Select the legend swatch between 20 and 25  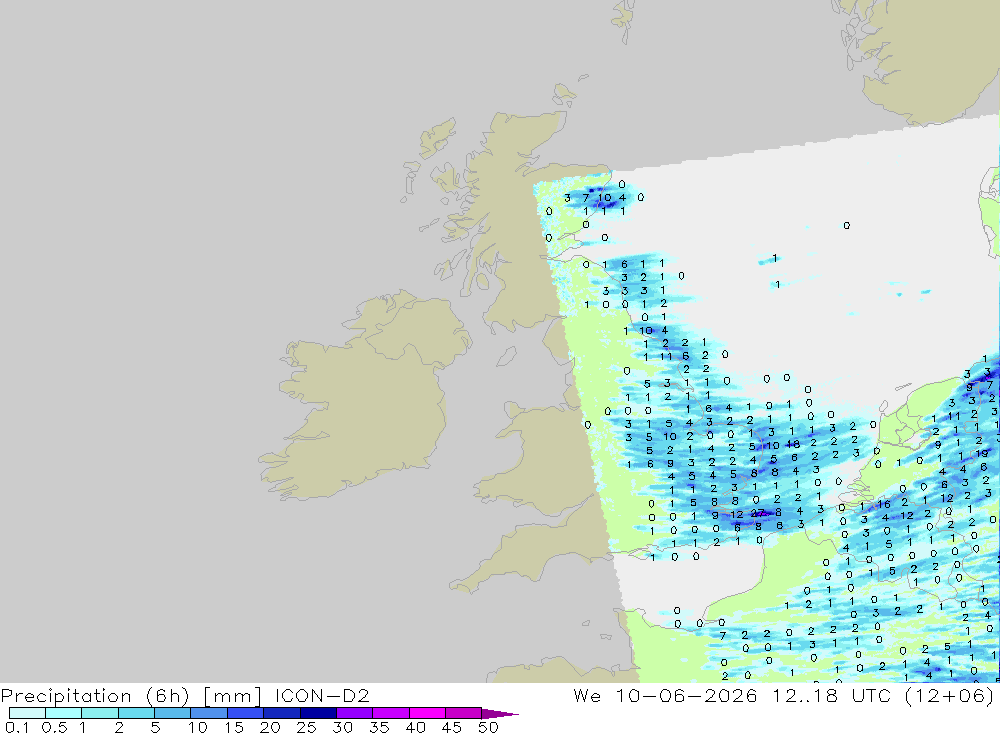tap(281, 713)
